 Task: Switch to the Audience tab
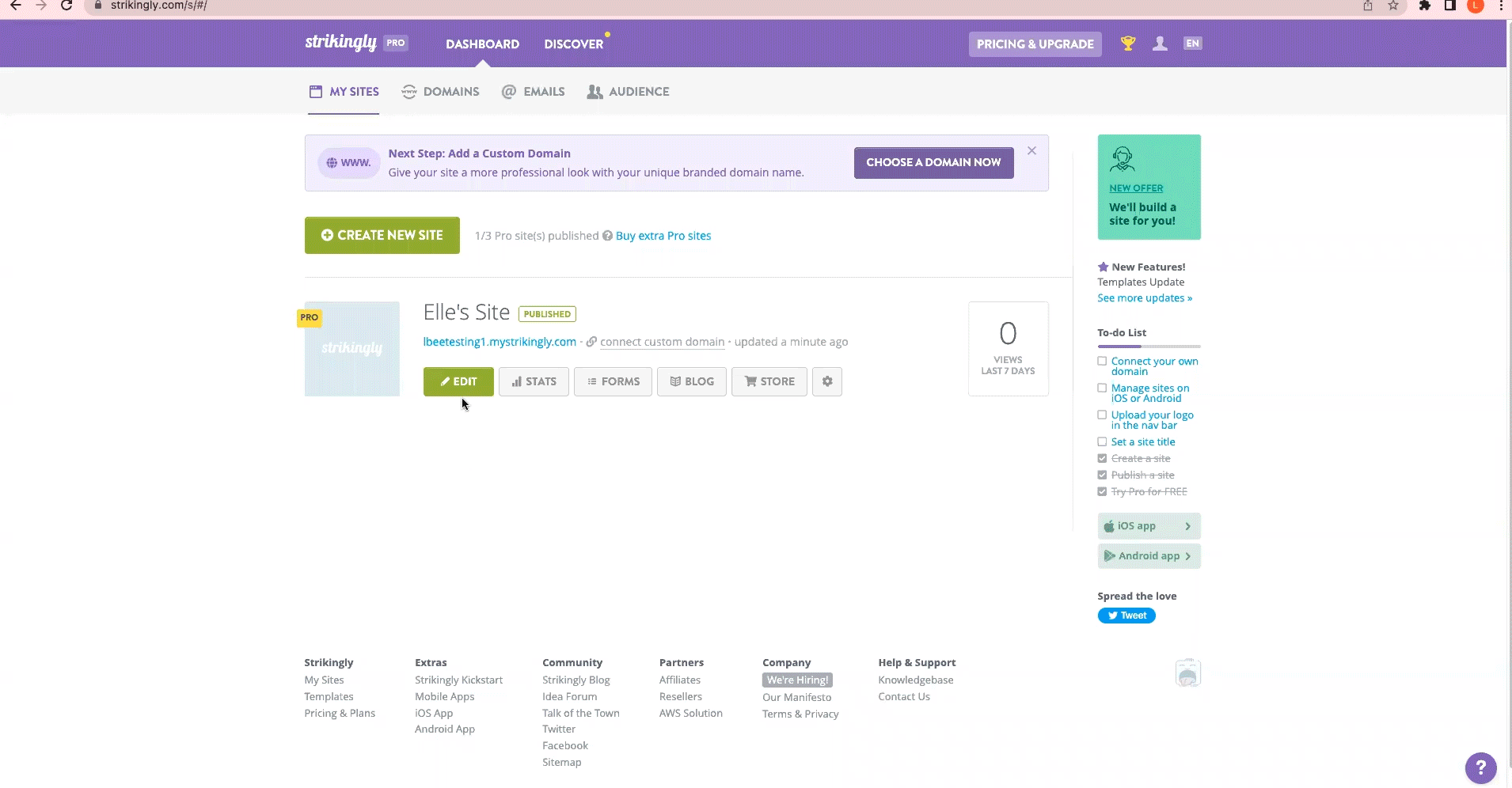click(x=629, y=92)
